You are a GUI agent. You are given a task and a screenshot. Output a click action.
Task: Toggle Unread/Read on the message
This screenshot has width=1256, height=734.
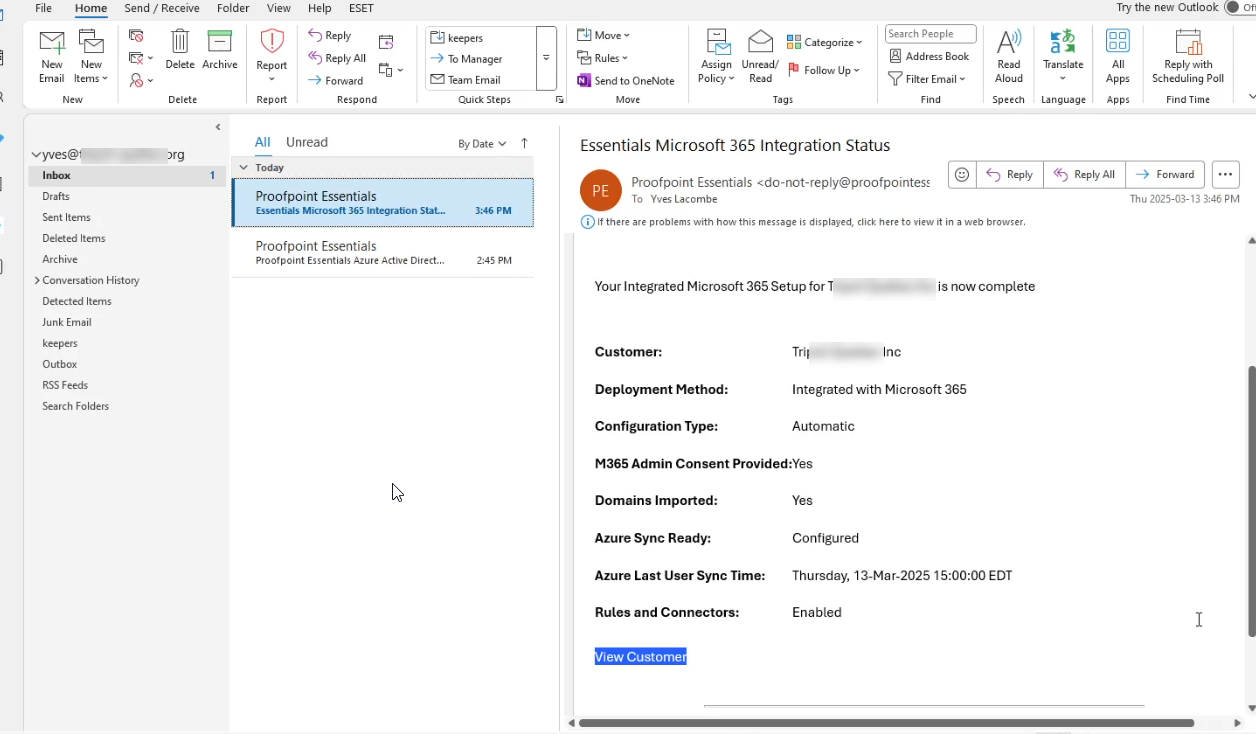coord(760,57)
